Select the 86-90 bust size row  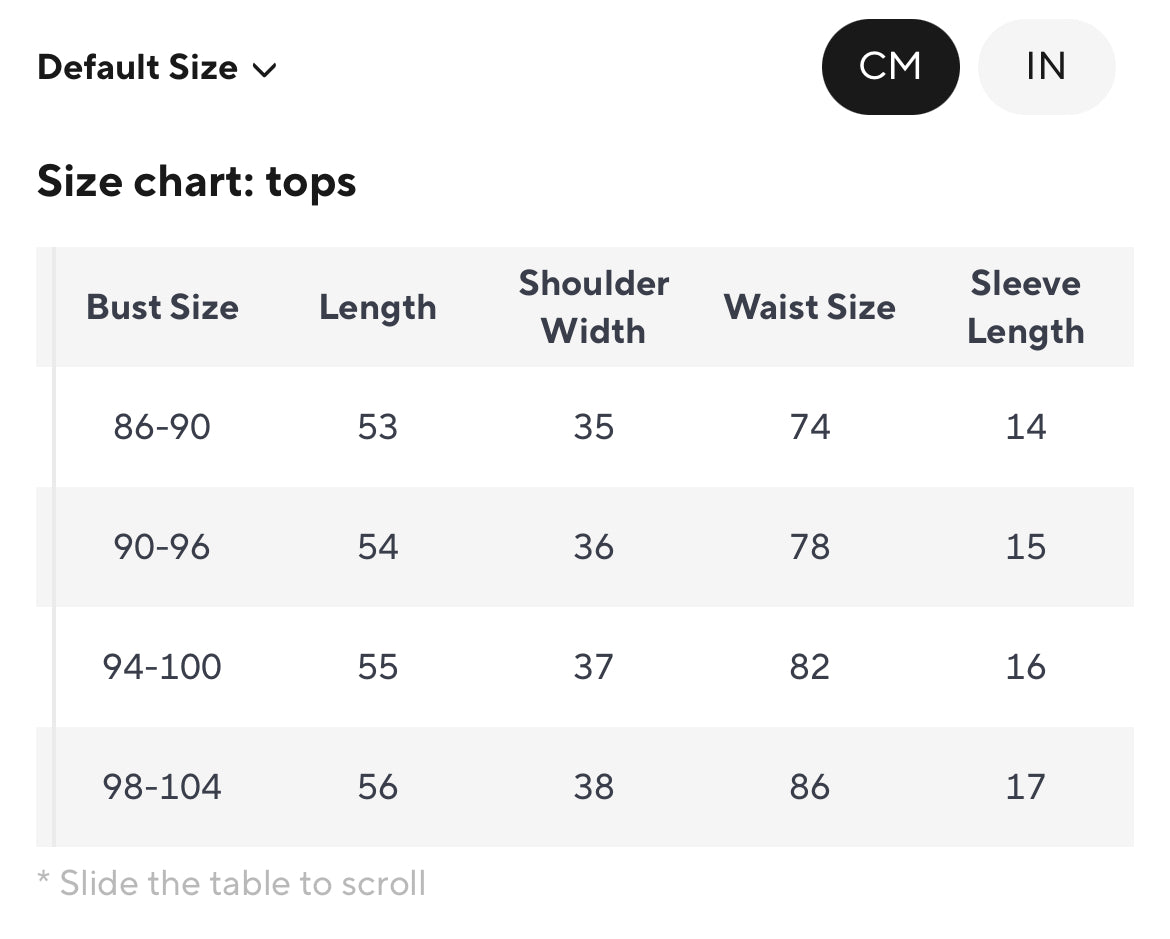[x=162, y=427]
